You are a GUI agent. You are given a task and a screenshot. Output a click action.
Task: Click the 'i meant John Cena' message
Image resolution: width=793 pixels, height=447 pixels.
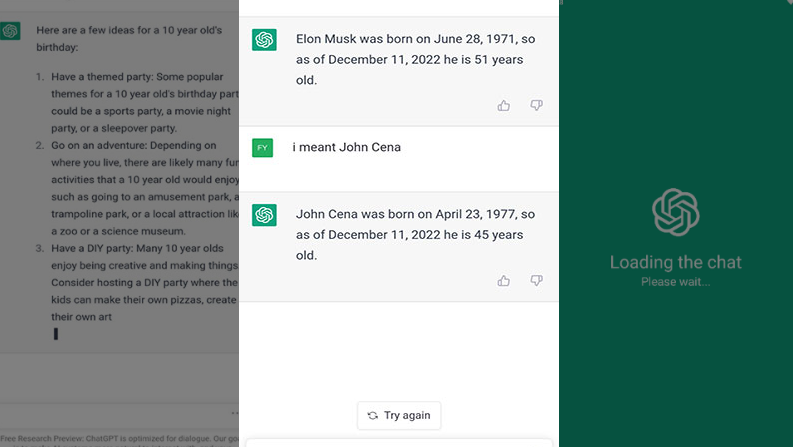tap(346, 147)
